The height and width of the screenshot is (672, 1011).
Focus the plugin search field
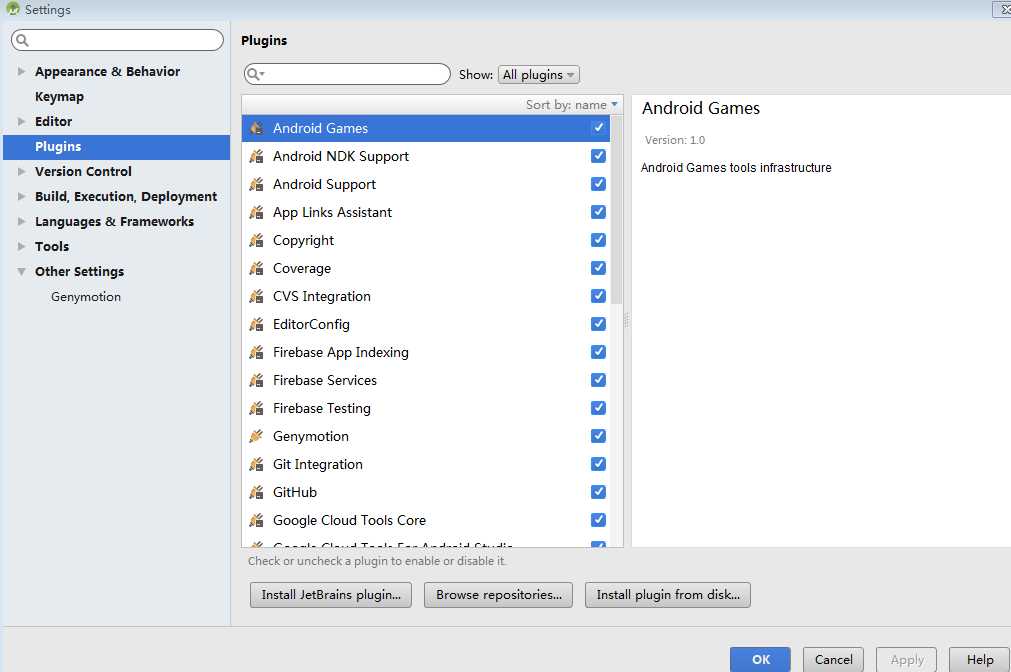tap(347, 74)
